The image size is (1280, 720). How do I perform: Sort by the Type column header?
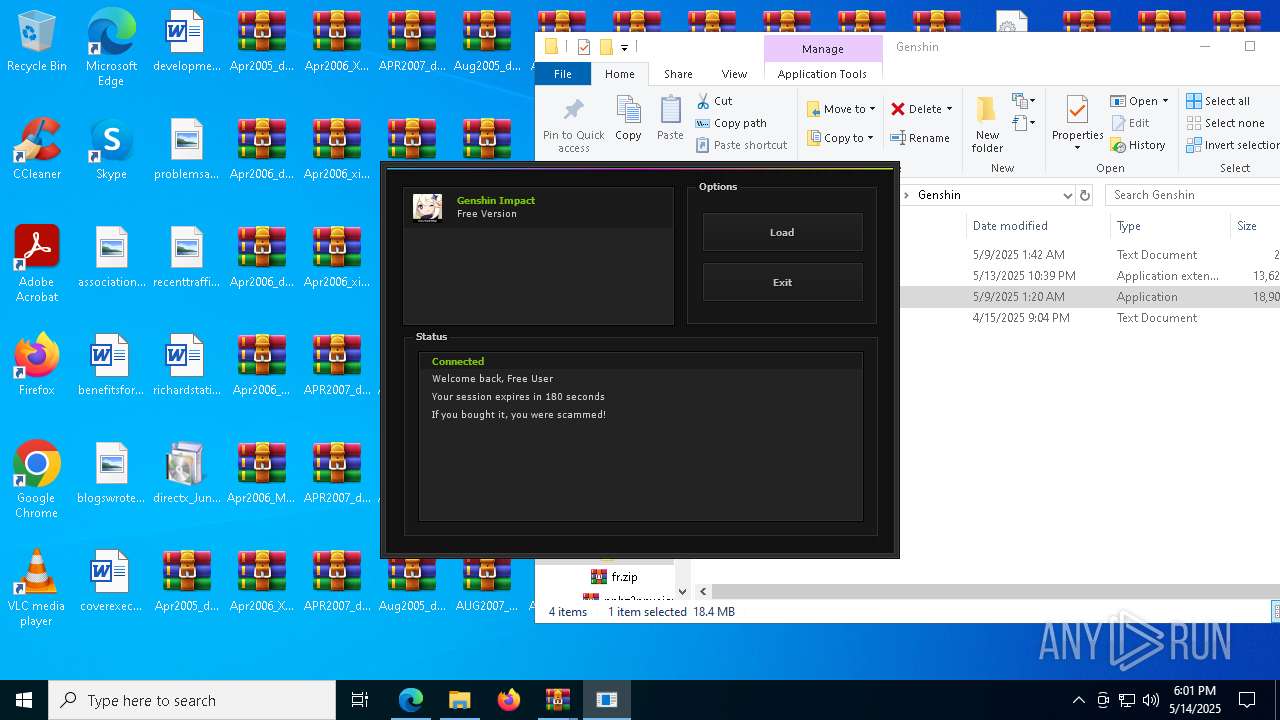coord(1129,226)
